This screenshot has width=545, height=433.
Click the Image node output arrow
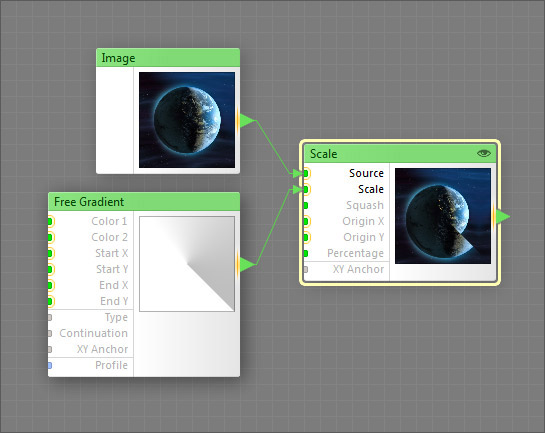[246, 121]
